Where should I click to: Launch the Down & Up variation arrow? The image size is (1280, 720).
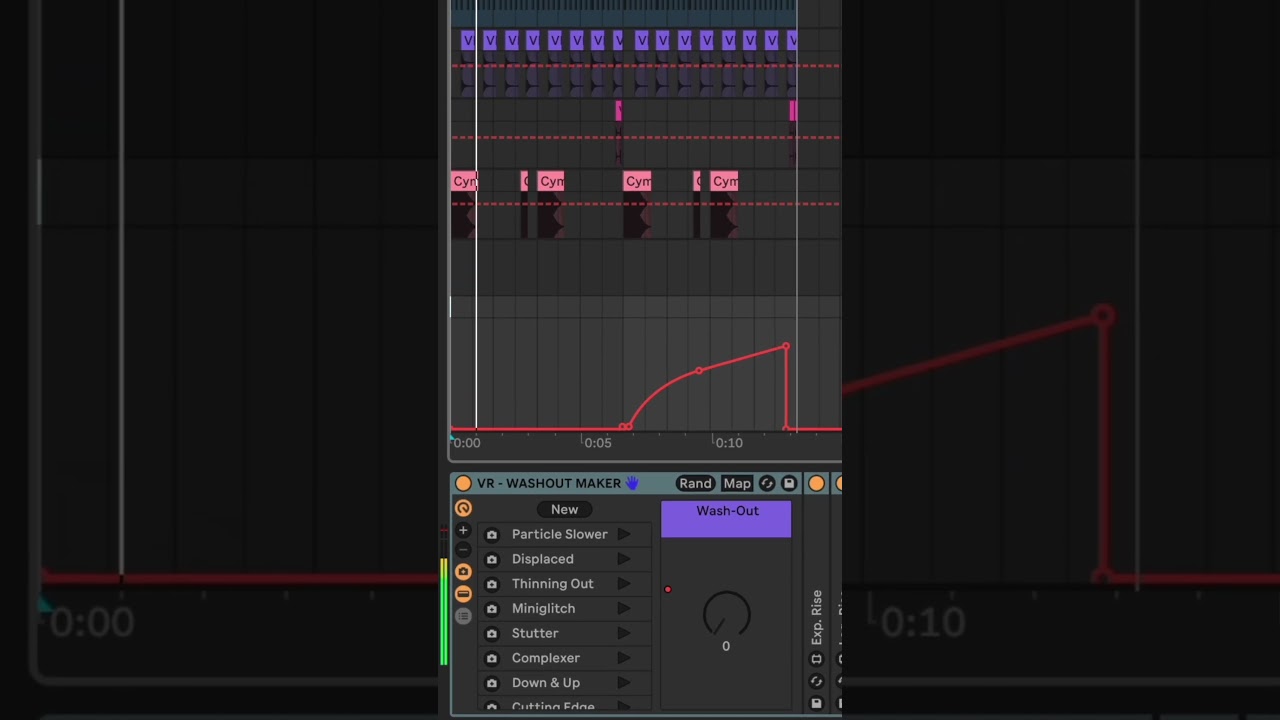(x=623, y=683)
